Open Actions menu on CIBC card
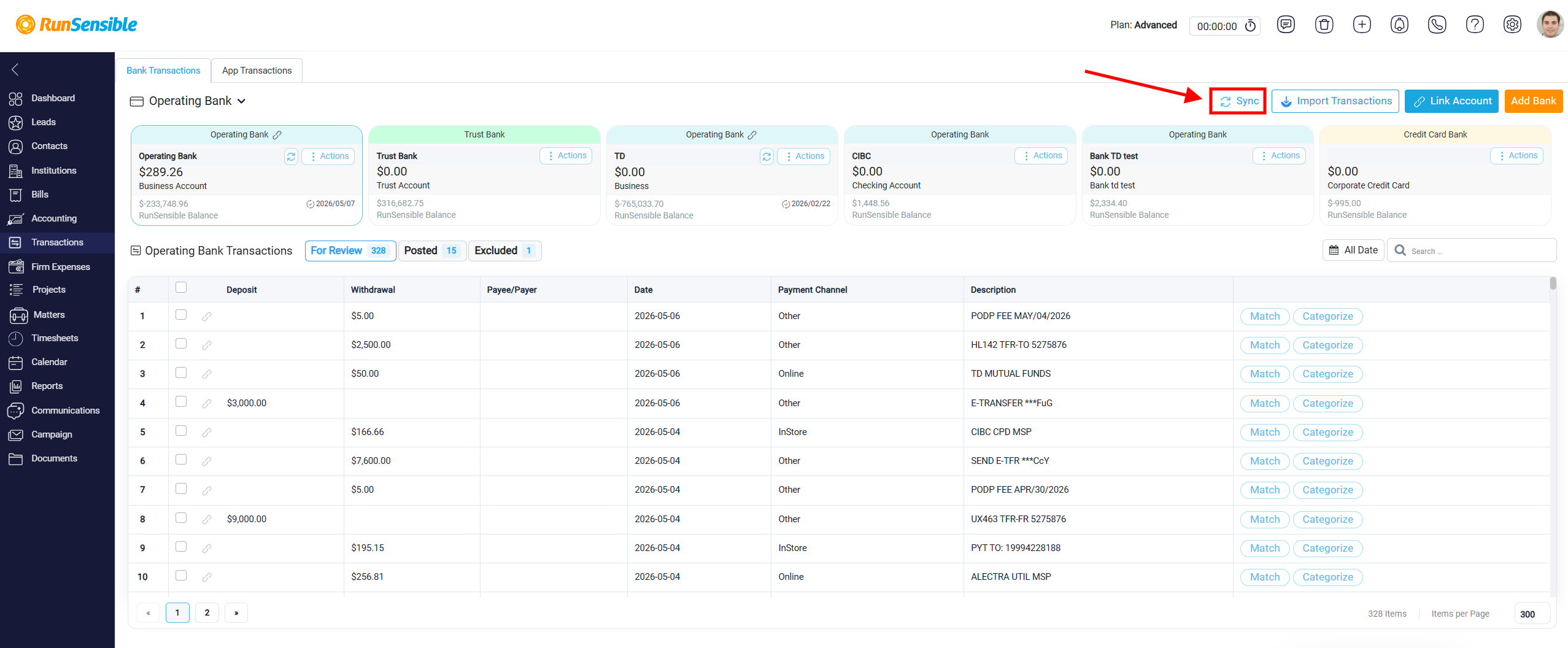This screenshot has height=648, width=1568. pyautogui.click(x=1042, y=156)
